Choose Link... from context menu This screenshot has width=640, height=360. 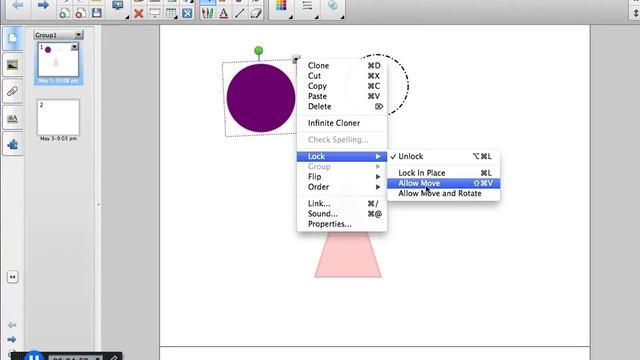[x=342, y=203]
